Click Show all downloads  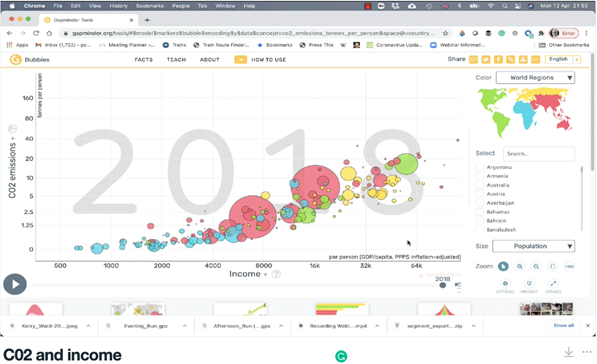click(563, 326)
